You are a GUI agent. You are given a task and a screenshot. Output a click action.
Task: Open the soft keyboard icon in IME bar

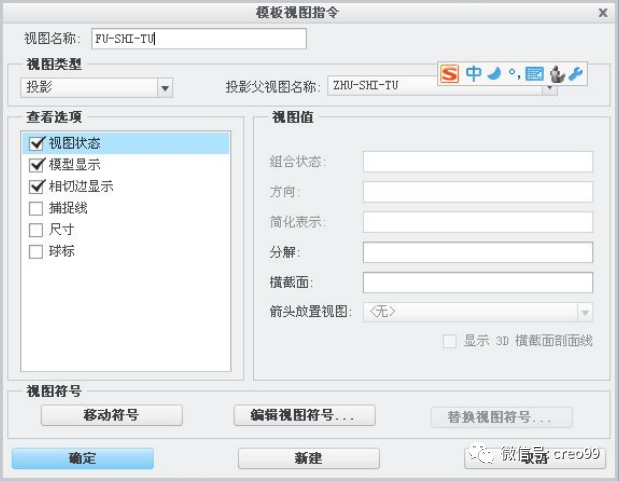coord(534,73)
